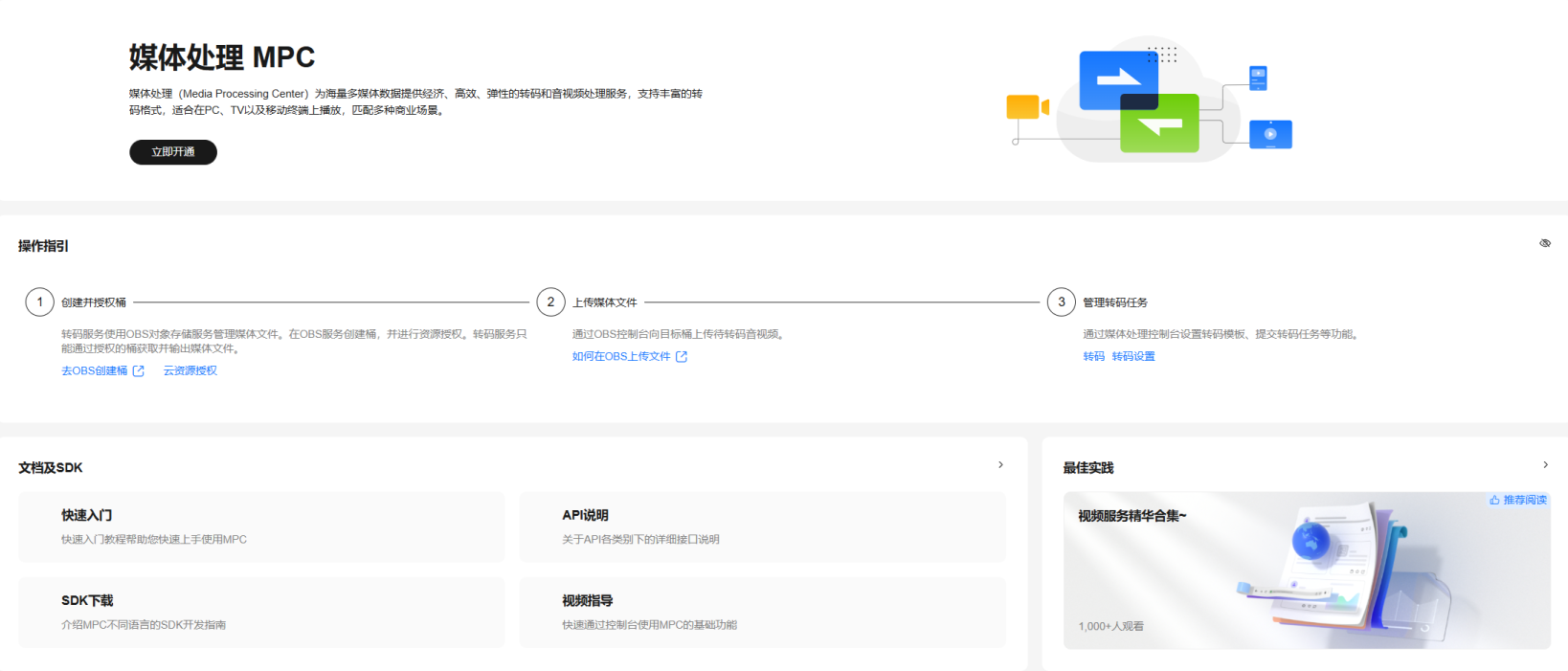This screenshot has height=671, width=1568.
Task: Open the 去OBS创建桶 link
Action: 95,370
